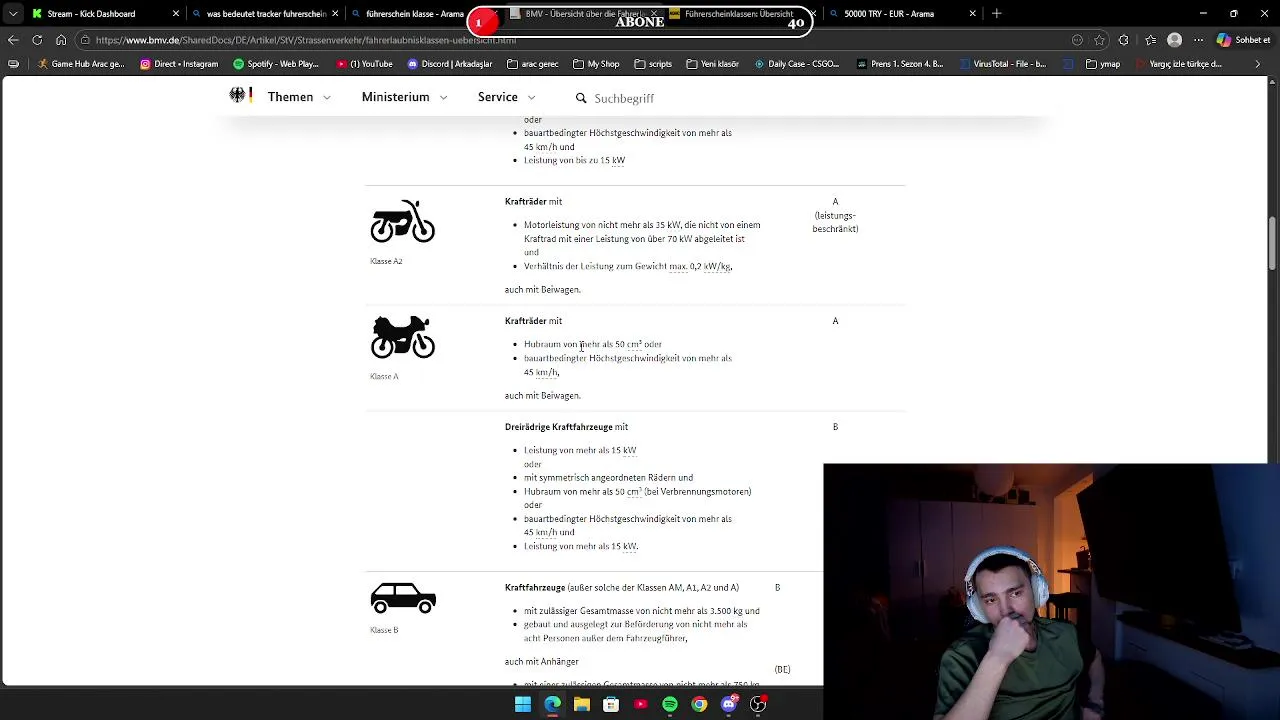Open Discord from the taskbar

click(729, 704)
